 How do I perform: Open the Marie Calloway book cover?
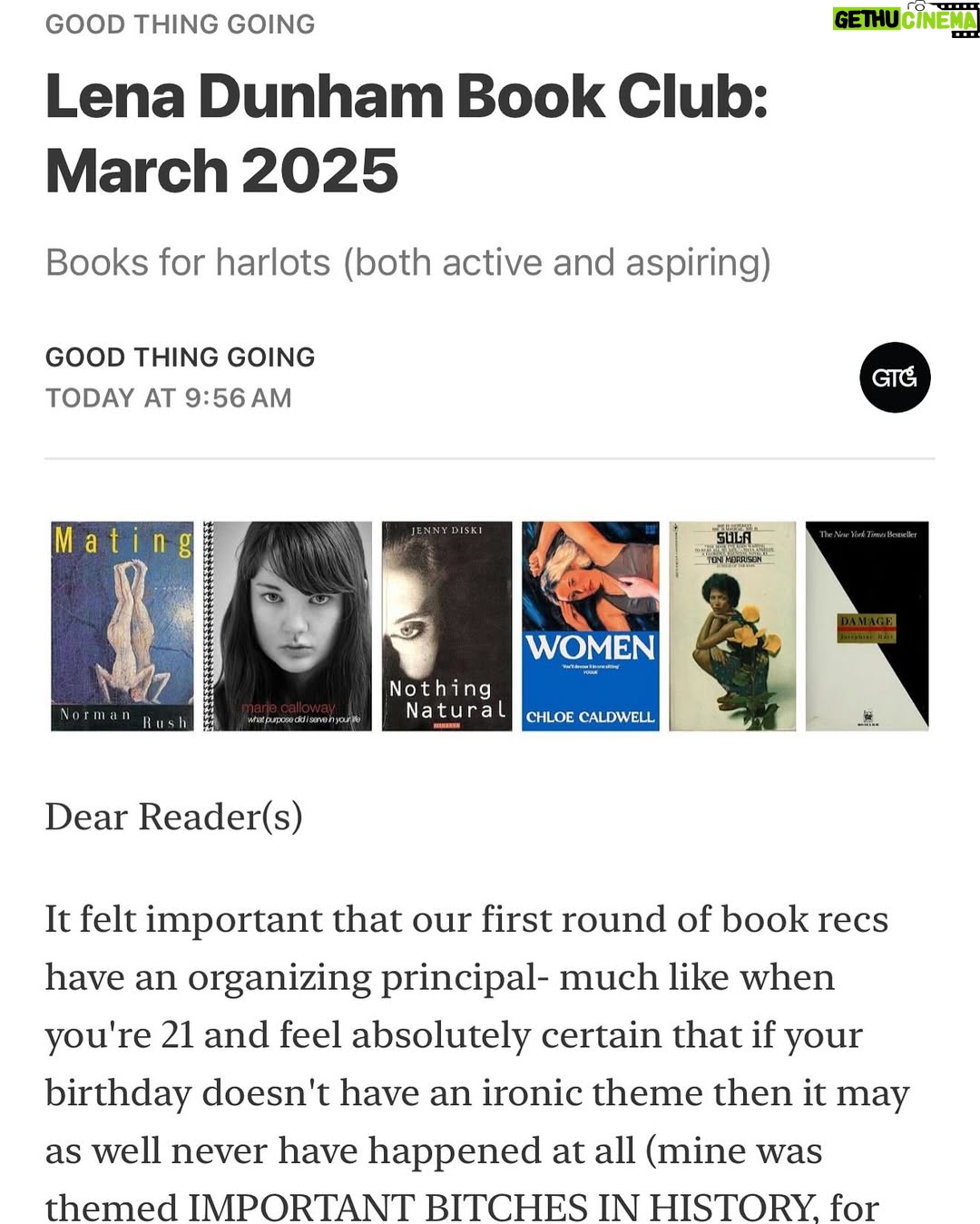[288, 626]
